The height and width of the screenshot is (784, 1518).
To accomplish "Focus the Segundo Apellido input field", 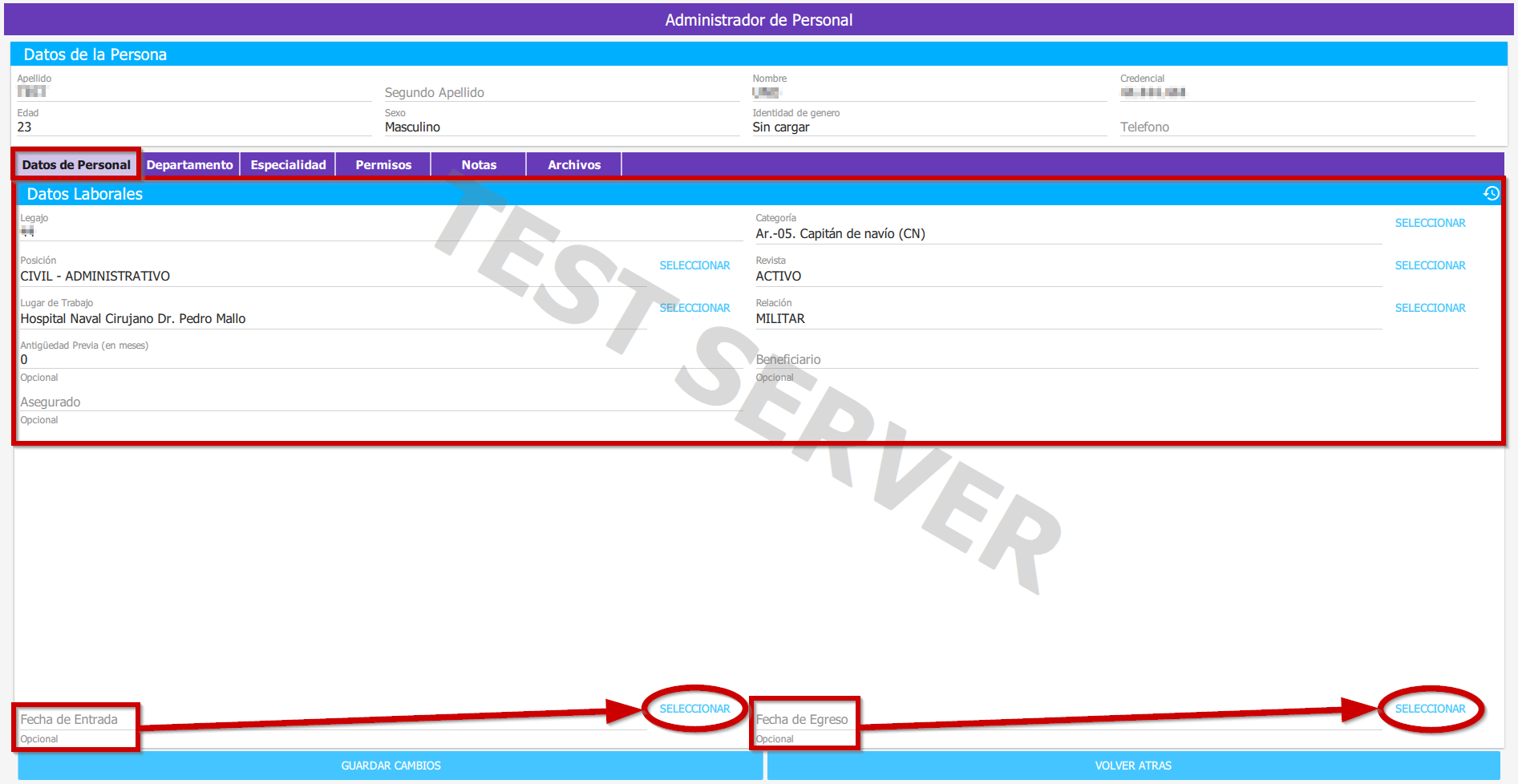I will [561, 92].
